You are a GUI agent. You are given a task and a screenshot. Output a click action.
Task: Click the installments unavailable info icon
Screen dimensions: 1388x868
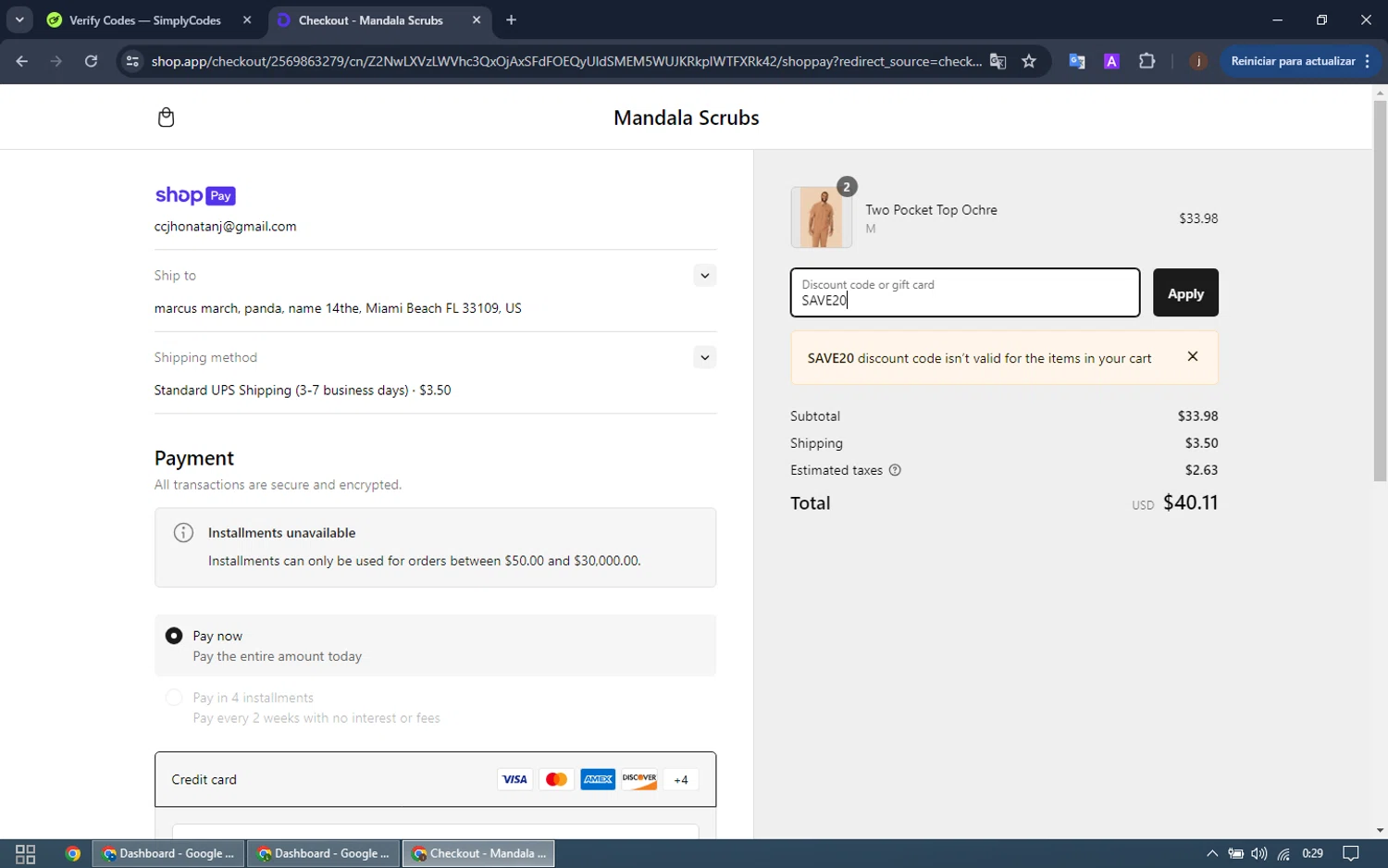coord(183,532)
